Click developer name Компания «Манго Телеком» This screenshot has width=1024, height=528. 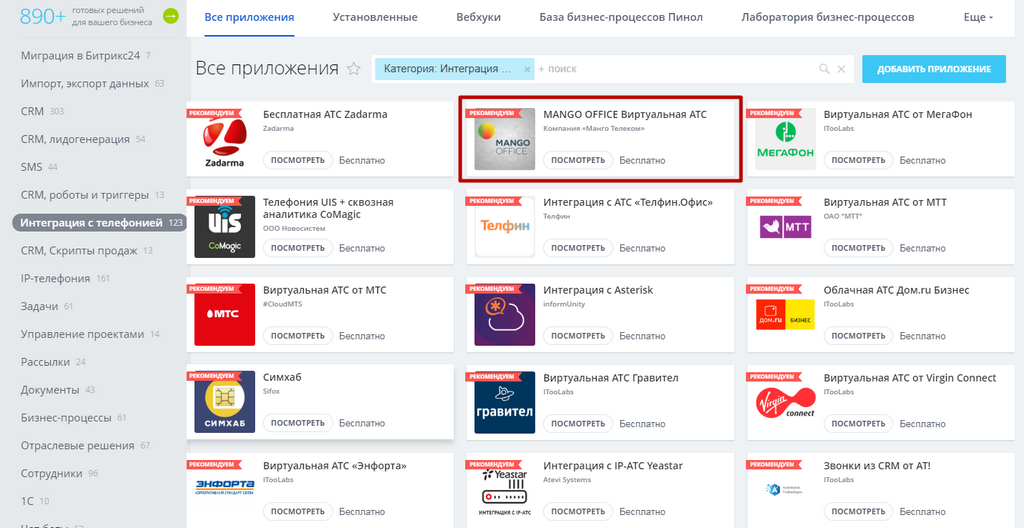click(594, 129)
